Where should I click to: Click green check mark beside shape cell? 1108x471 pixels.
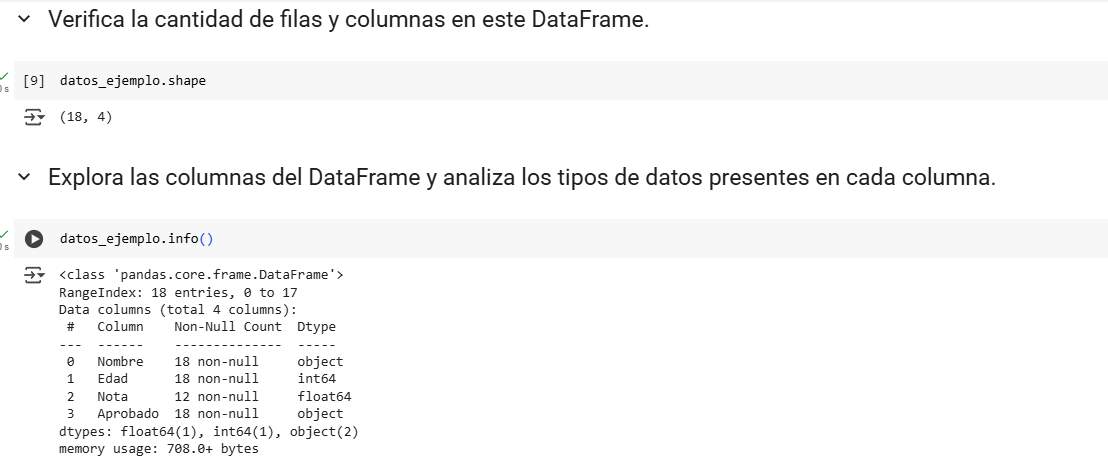[x=5, y=75]
